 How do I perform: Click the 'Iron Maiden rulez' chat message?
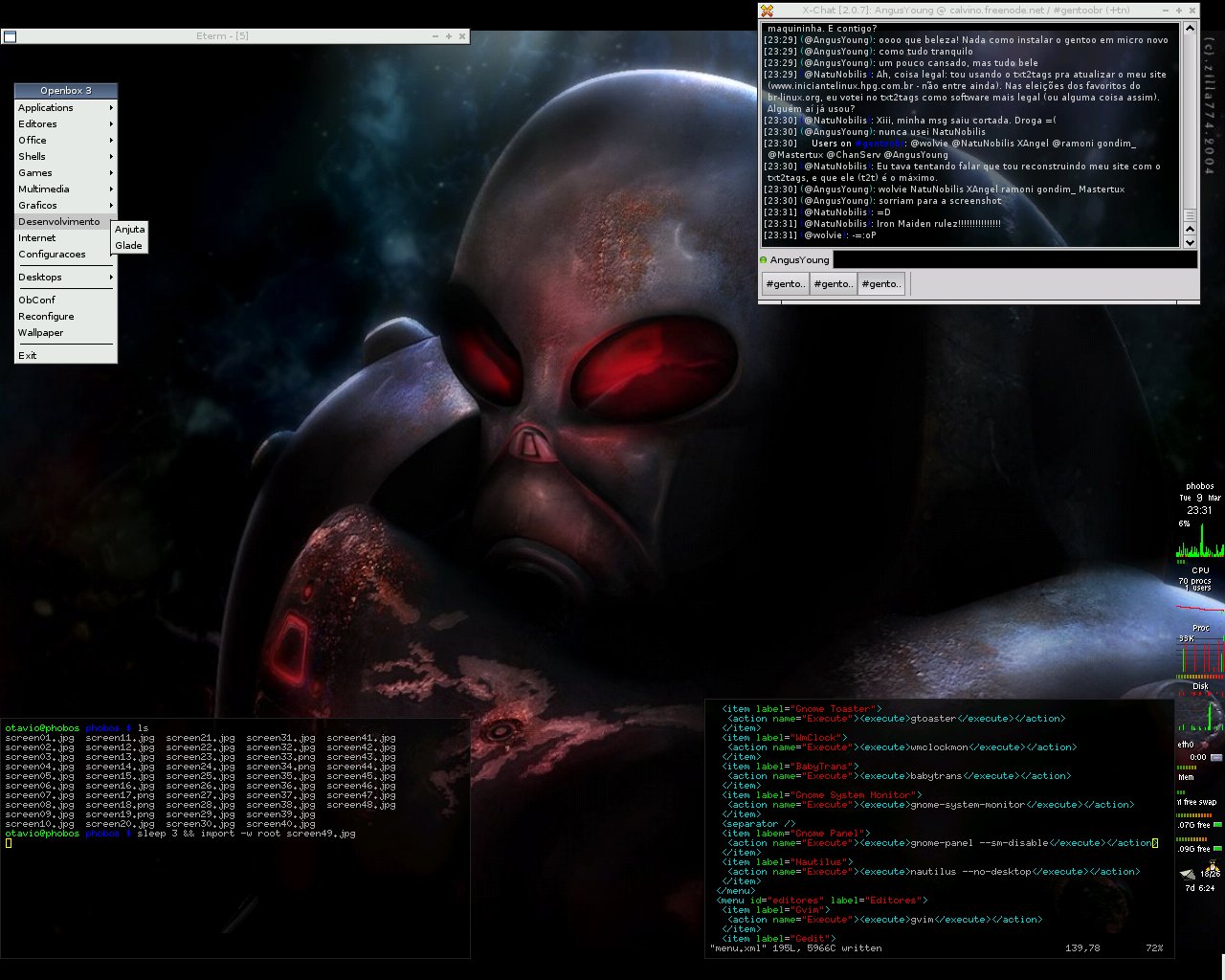click(939, 224)
